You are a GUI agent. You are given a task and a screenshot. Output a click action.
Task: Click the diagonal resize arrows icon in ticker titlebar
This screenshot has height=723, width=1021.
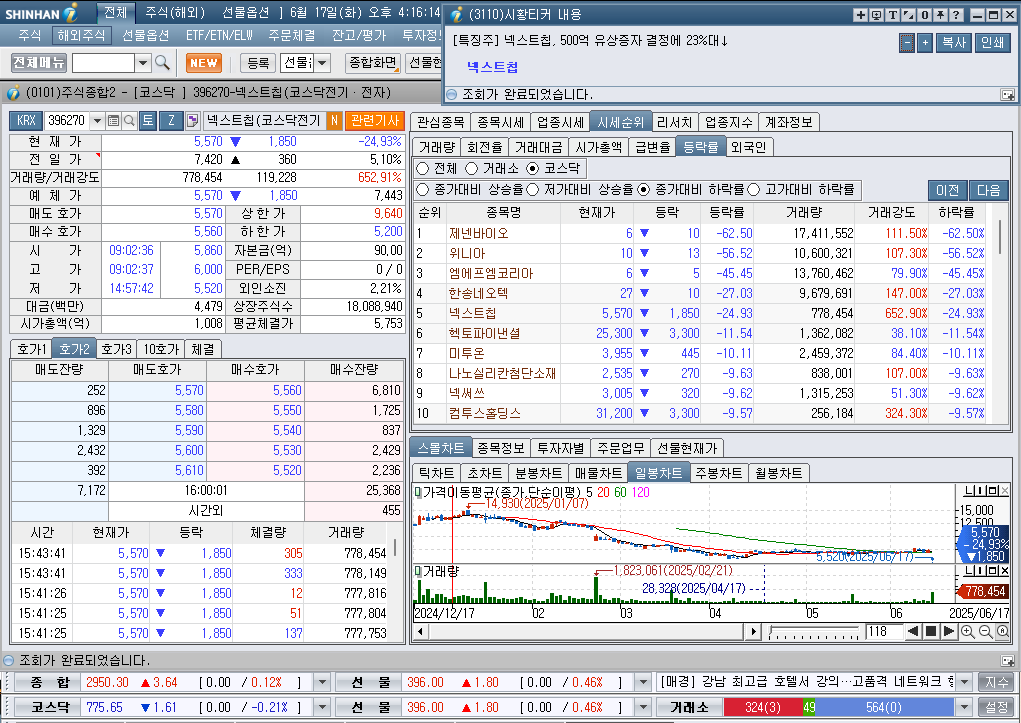coord(908,14)
